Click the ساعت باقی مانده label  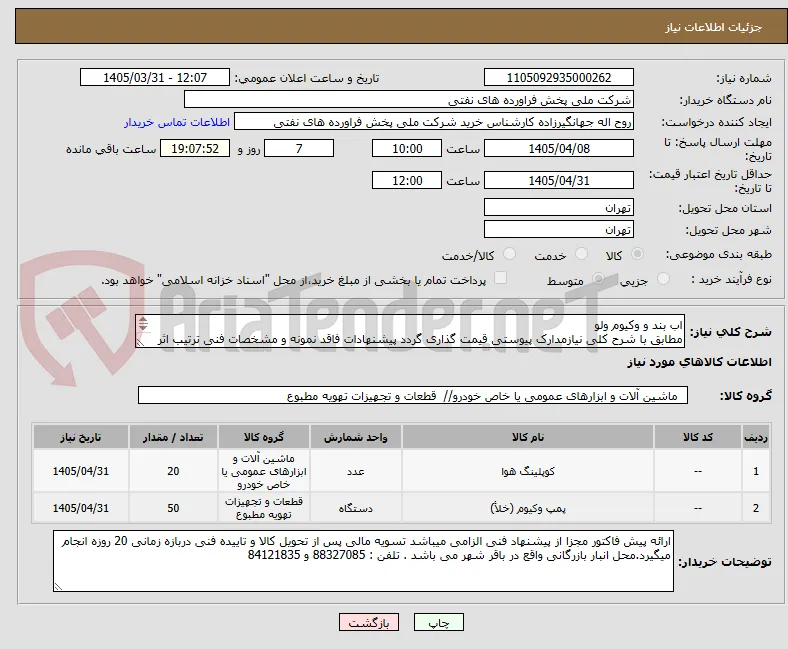click(x=111, y=149)
